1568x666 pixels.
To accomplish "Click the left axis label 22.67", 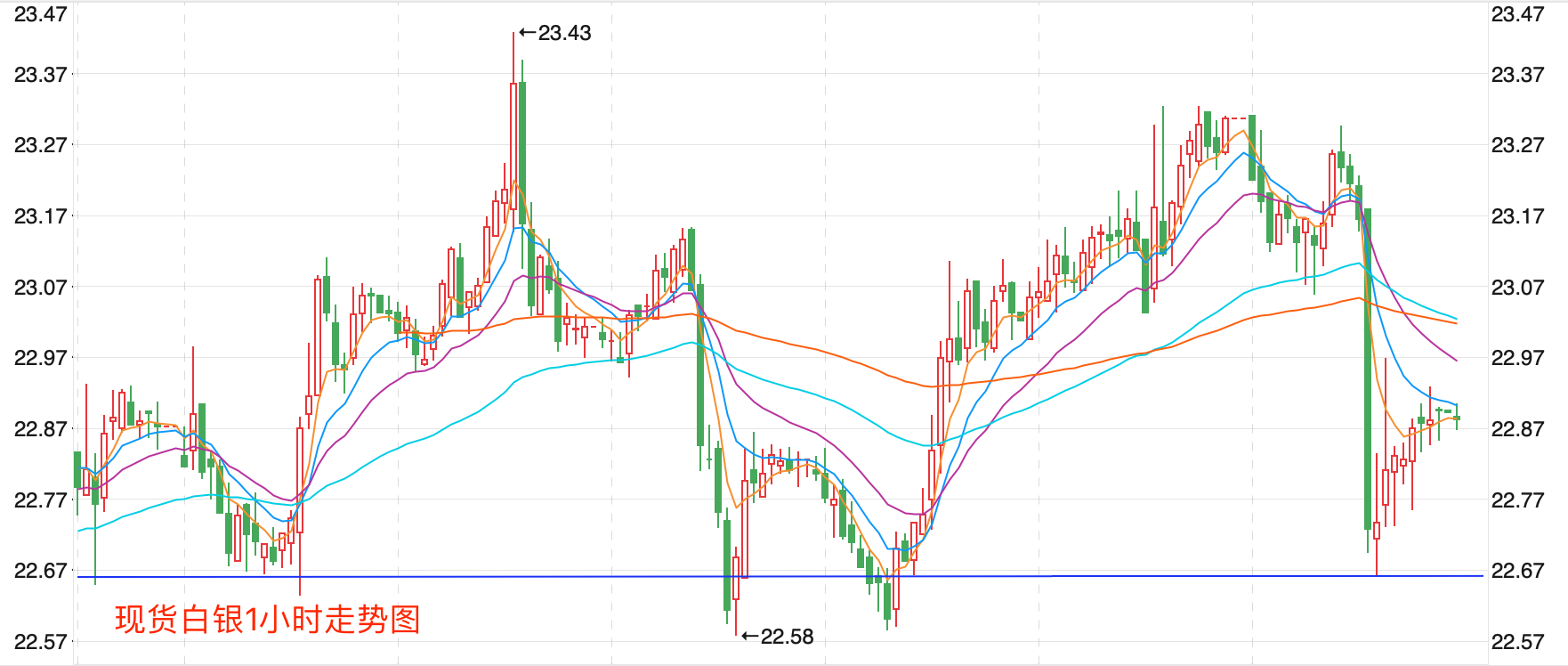I will point(41,571).
